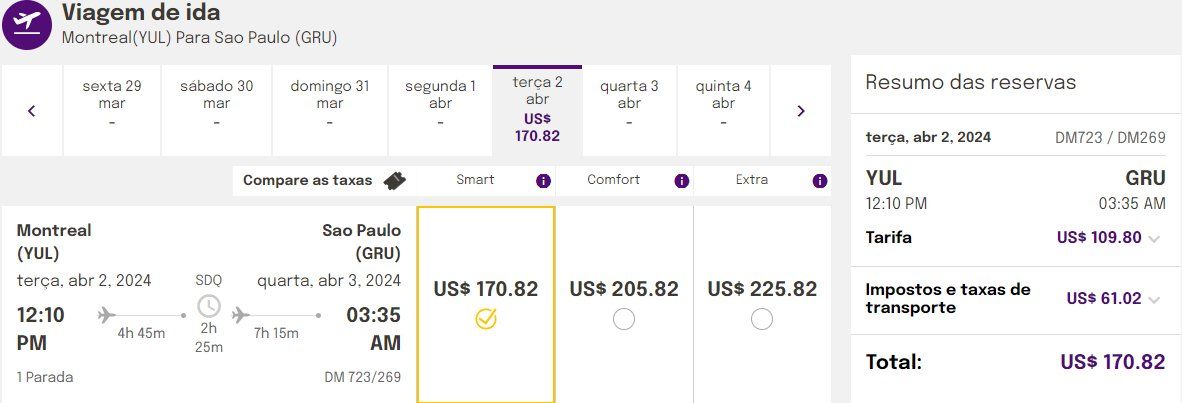Open the Smart fare info icon
This screenshot has width=1182, height=403.
point(544,181)
